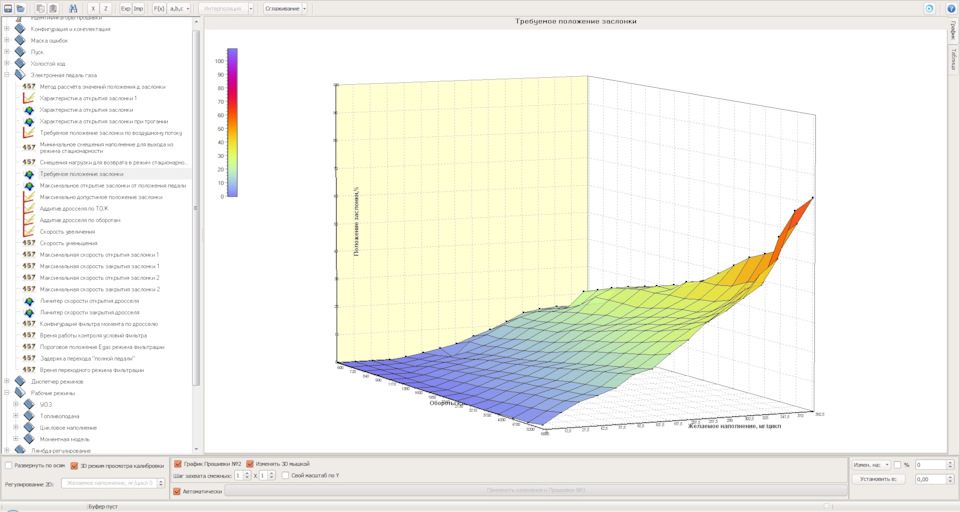
Task: Open the help question mark icon
Action: point(951,8)
